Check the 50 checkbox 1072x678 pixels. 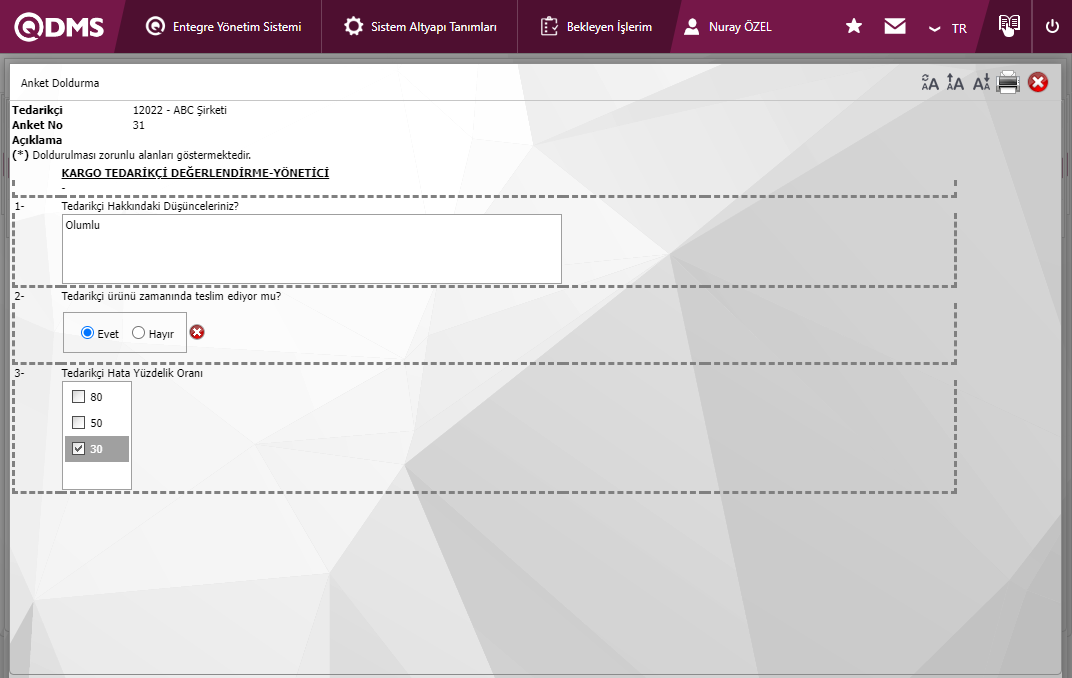[x=79, y=422]
